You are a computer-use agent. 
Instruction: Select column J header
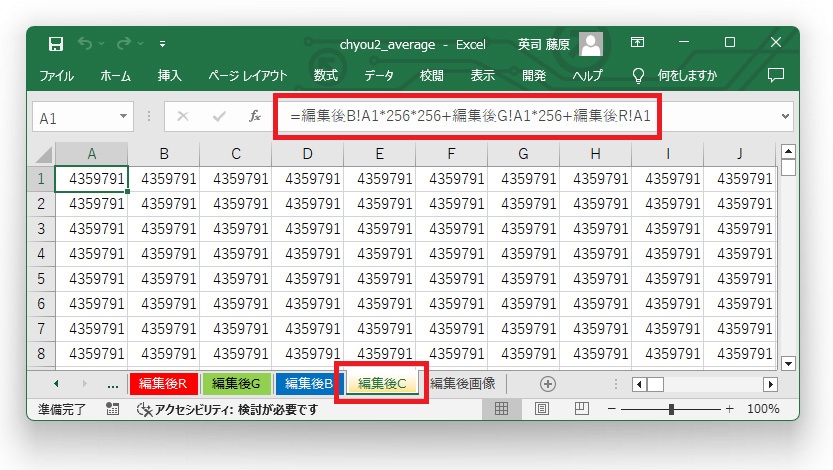740,154
